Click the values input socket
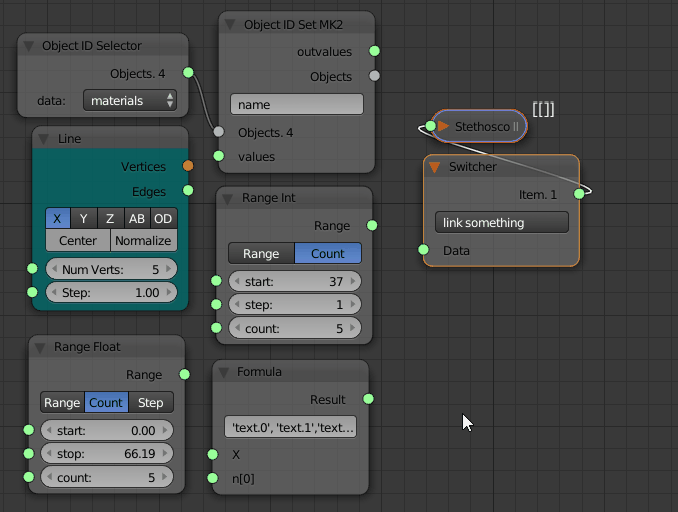678x512 pixels. (219, 156)
